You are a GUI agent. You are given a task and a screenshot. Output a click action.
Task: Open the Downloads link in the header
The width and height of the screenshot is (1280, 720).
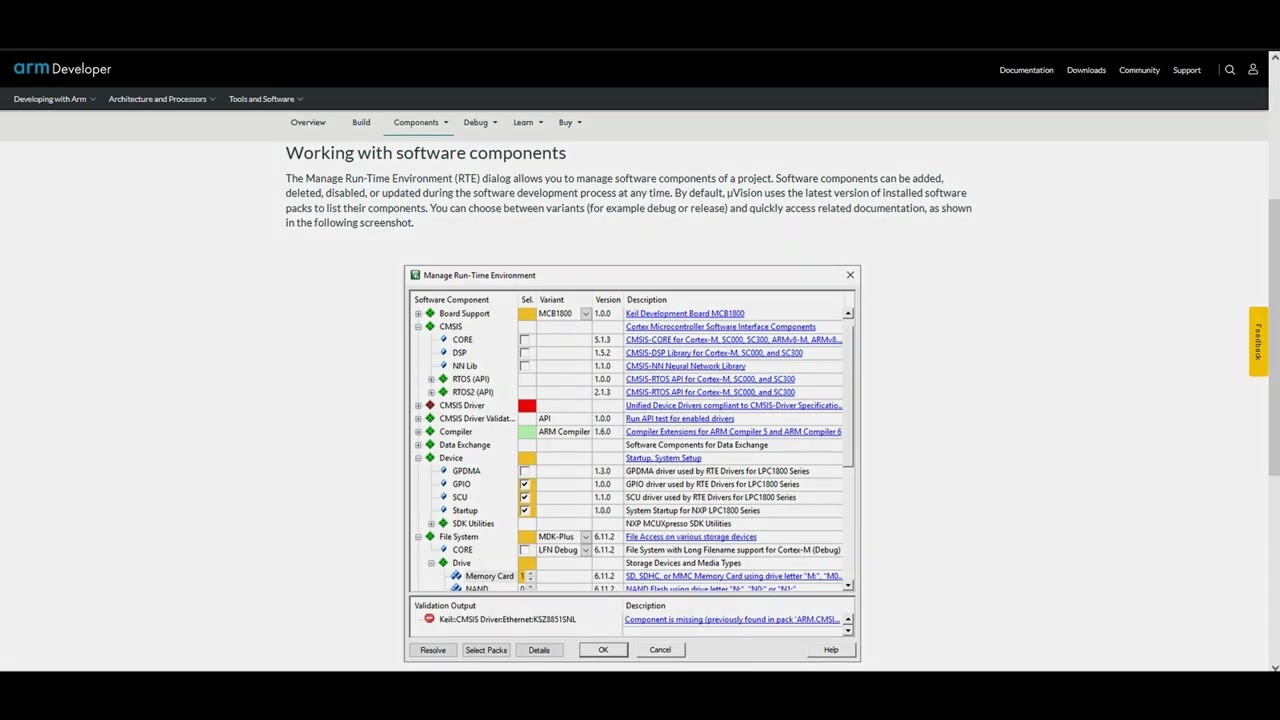click(x=1086, y=70)
